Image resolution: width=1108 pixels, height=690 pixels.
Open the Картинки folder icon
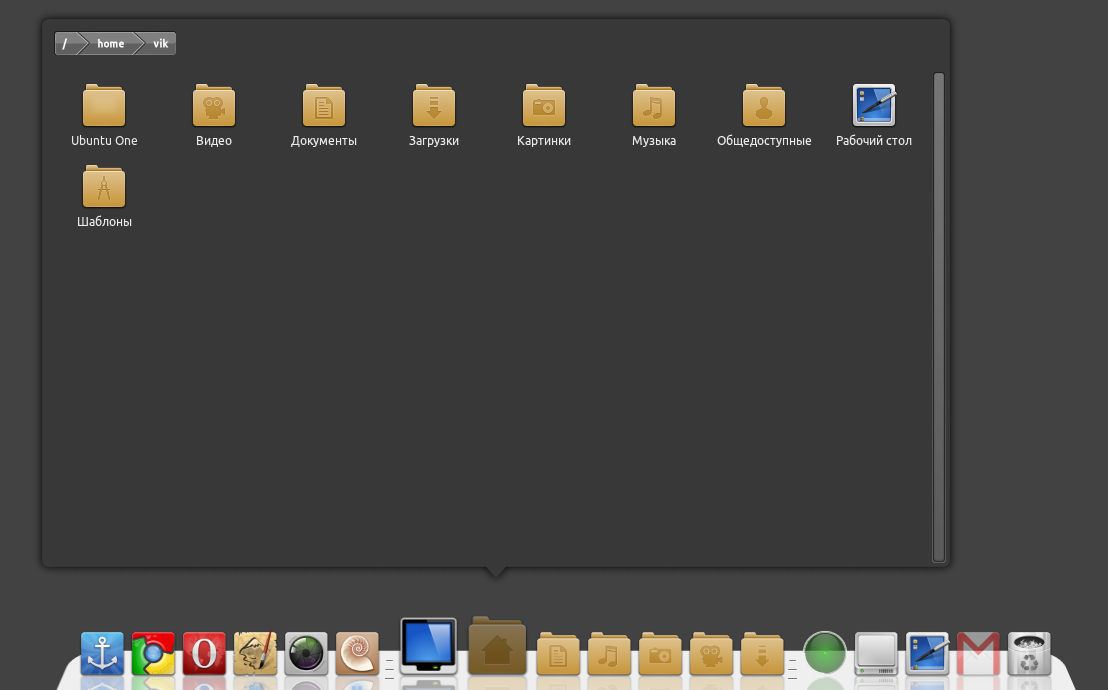click(544, 105)
